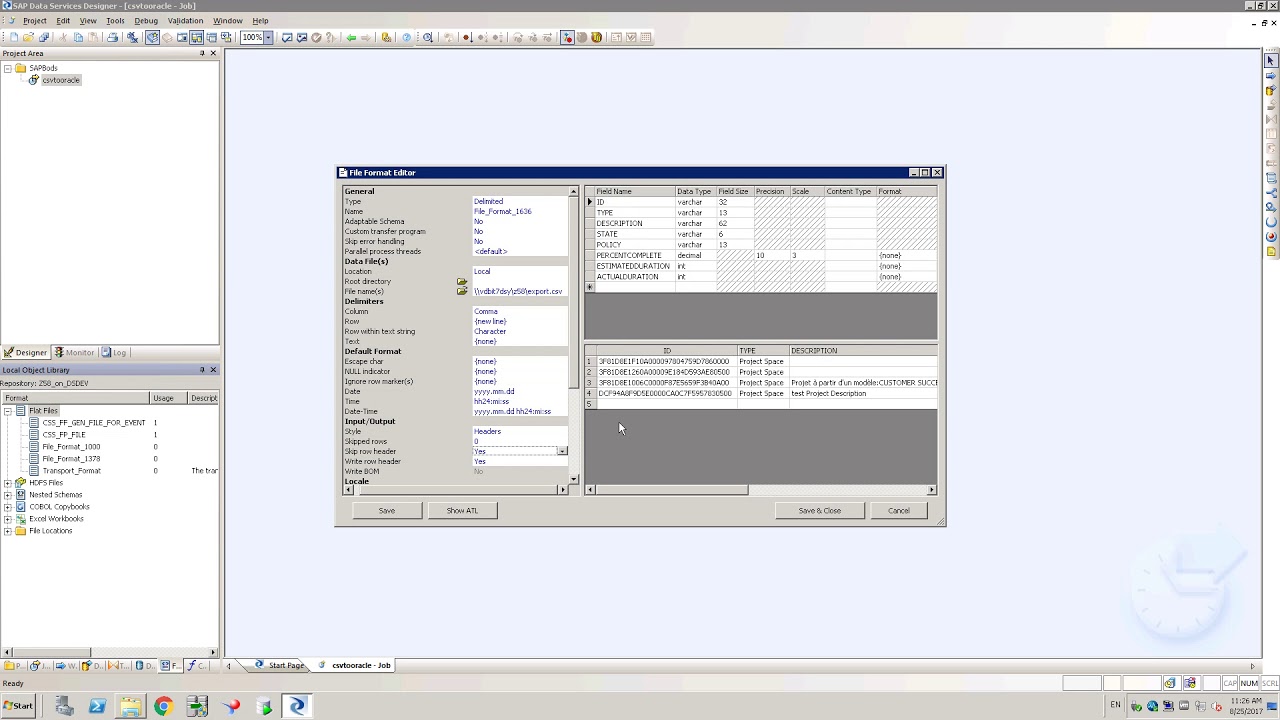Click the Open folder toolbar icon

point(28,37)
